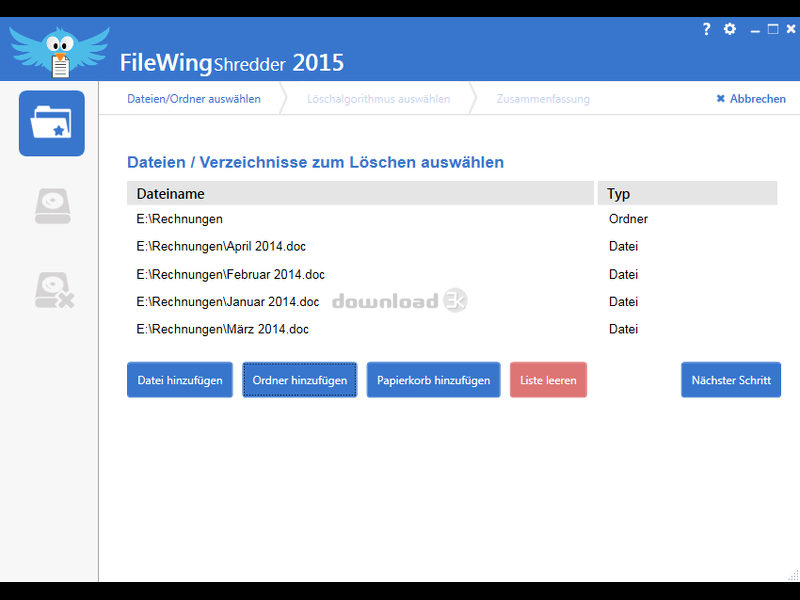Proceed with the Nächster Schritt button
This screenshot has height=600, width=800.
731,380
